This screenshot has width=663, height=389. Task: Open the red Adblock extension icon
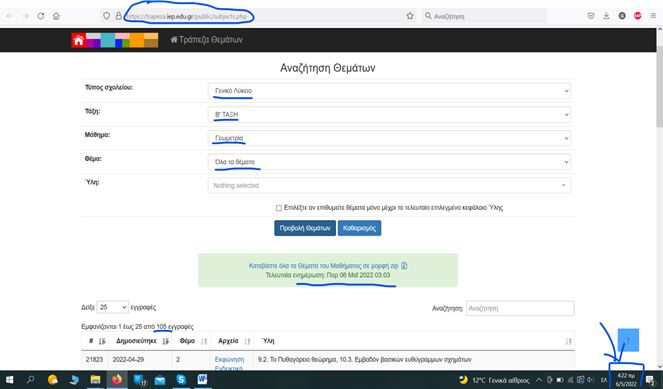click(638, 16)
